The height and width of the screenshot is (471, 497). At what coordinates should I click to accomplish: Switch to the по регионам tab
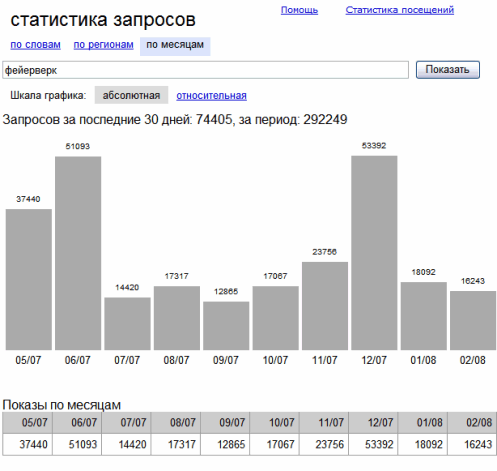tap(103, 45)
